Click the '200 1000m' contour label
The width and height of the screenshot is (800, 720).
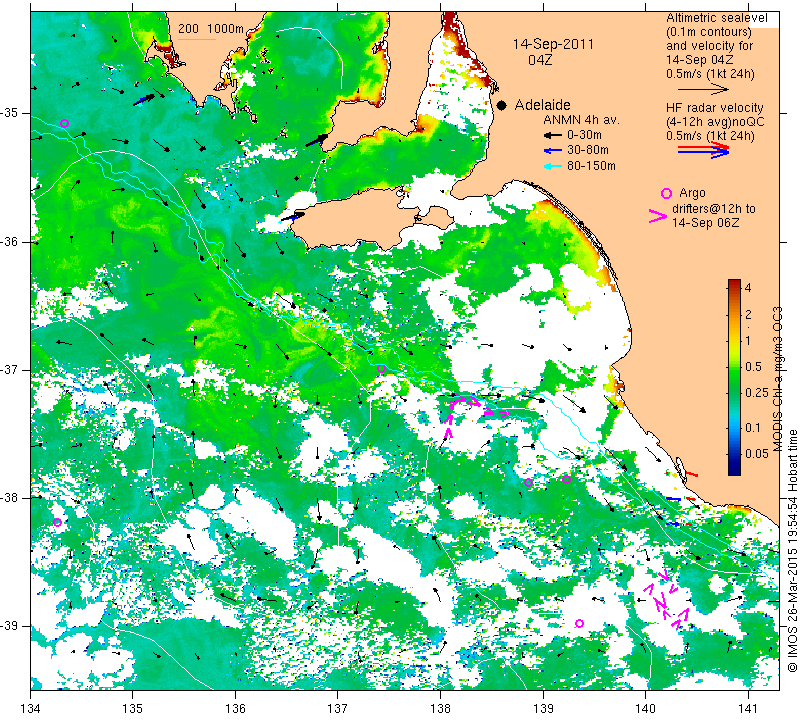coord(211,29)
